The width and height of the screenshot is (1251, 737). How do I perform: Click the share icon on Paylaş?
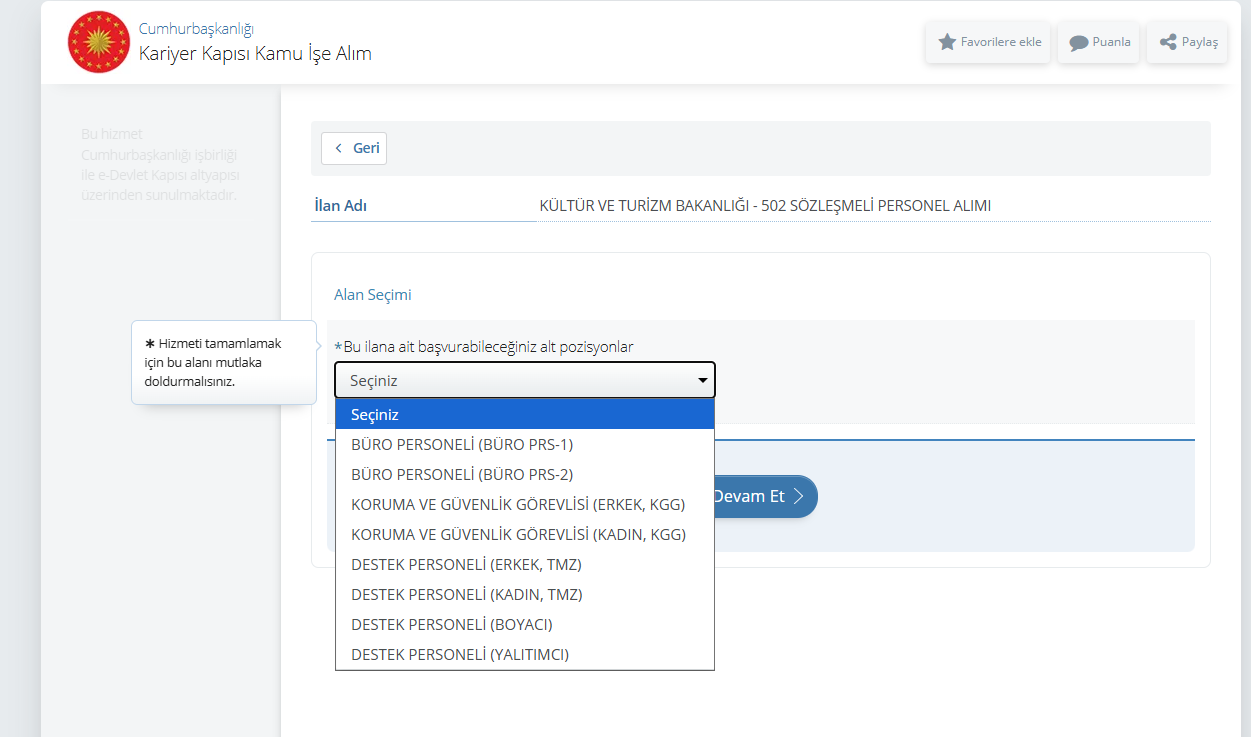pyautogui.click(x=1167, y=42)
